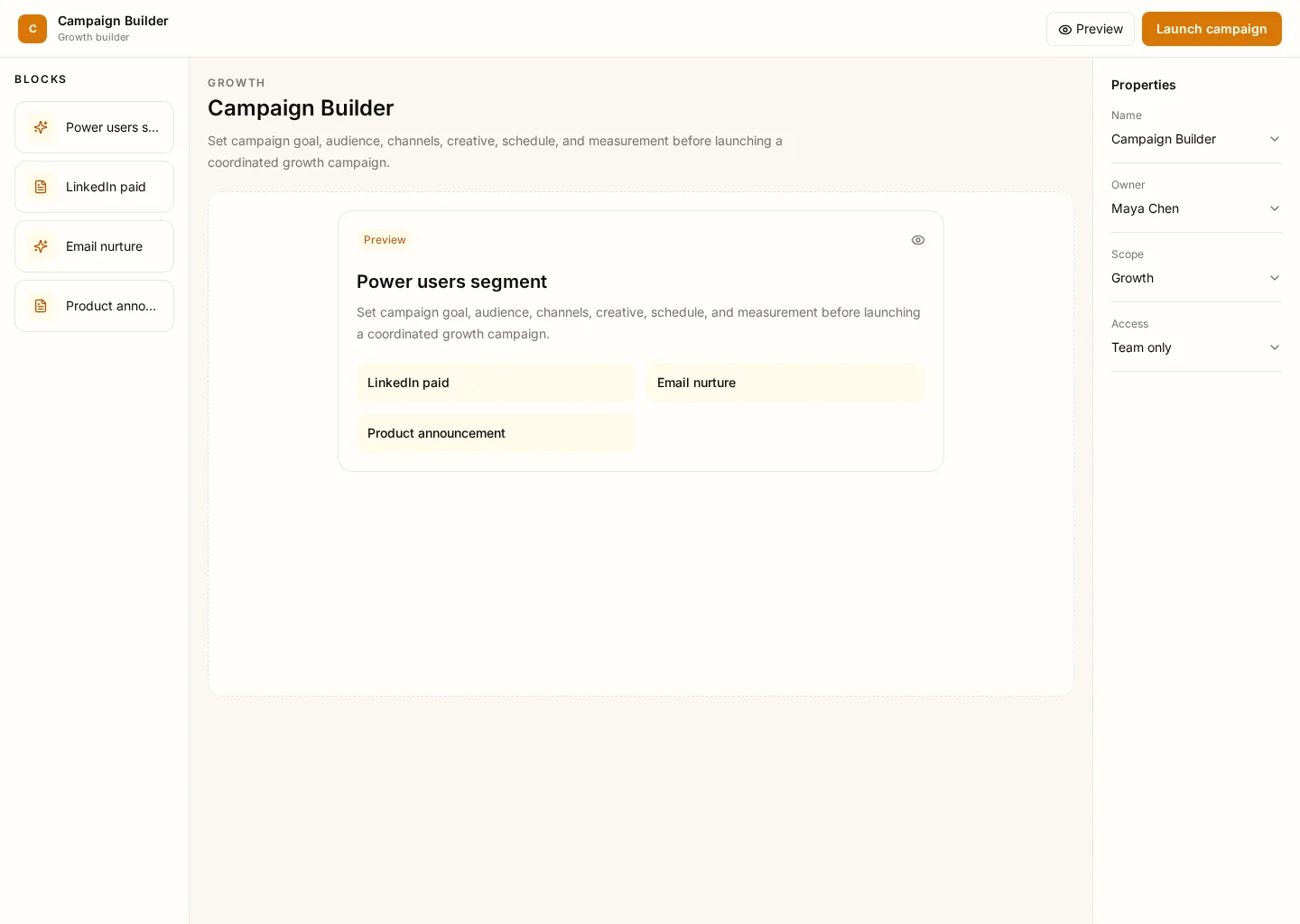Viewport: 1300px width, 924px height.
Task: Click the BLOCKS sidebar label
Action: 41,79
